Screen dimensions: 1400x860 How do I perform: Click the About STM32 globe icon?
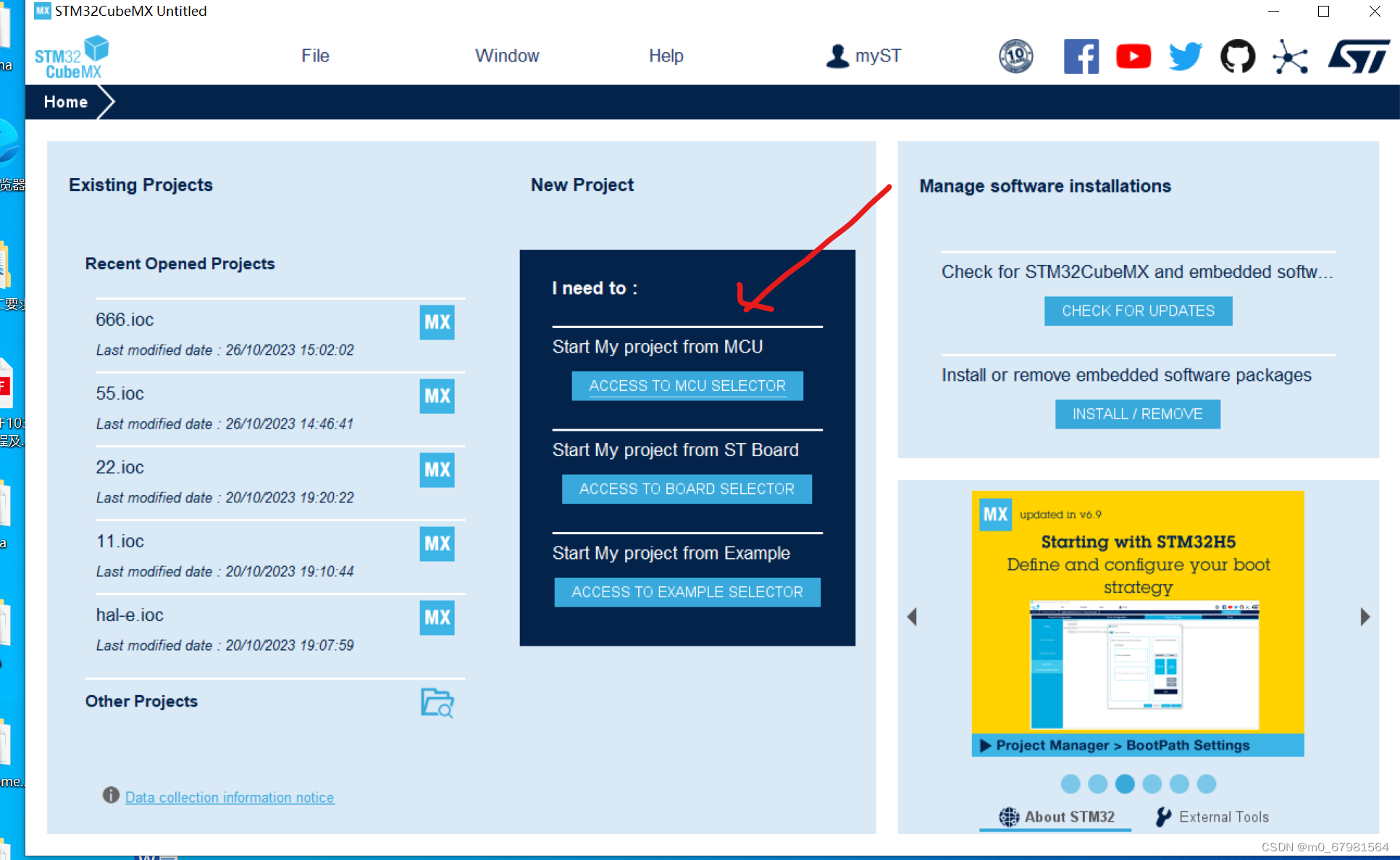click(x=1009, y=817)
